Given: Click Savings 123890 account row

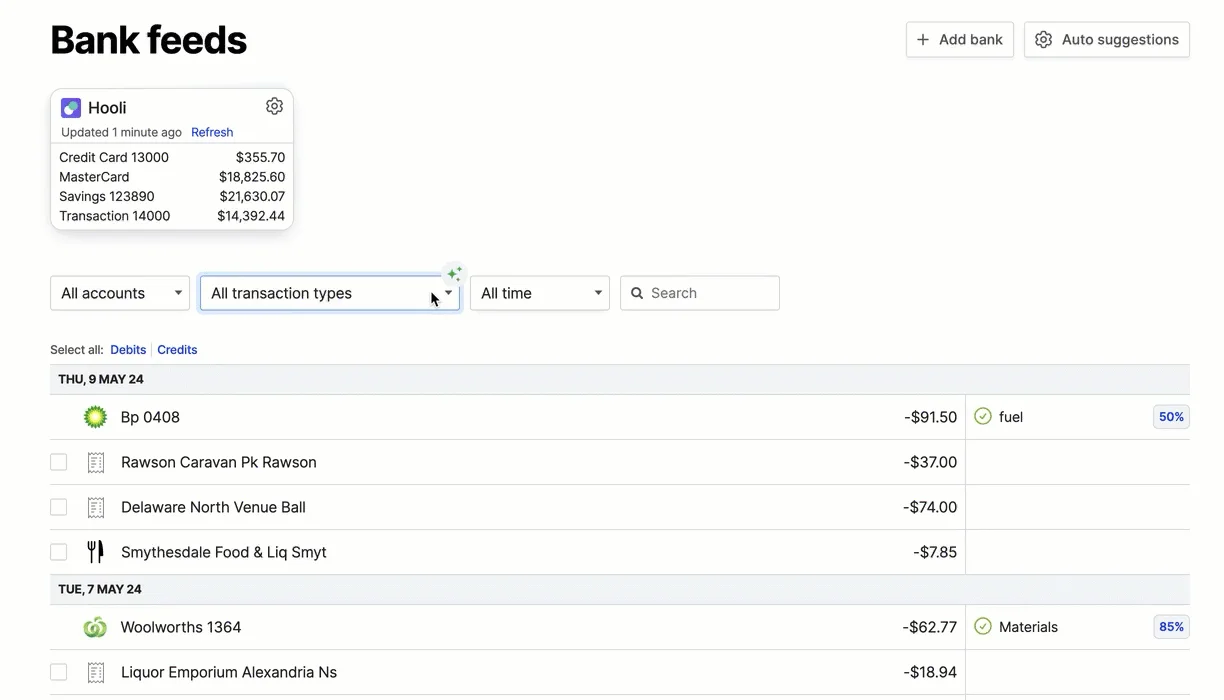Looking at the screenshot, I should pos(172,196).
